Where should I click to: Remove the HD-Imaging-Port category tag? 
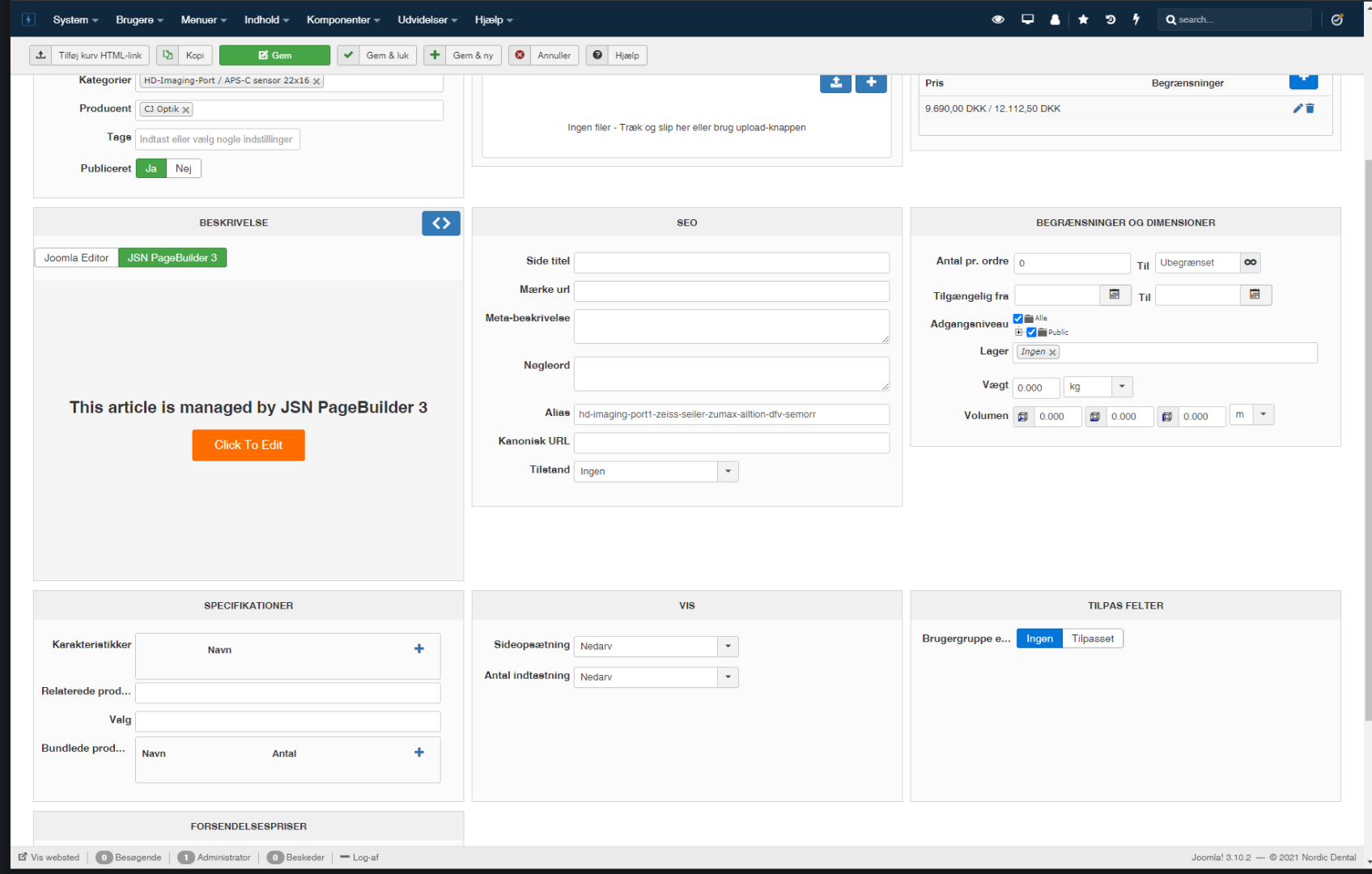(x=316, y=81)
